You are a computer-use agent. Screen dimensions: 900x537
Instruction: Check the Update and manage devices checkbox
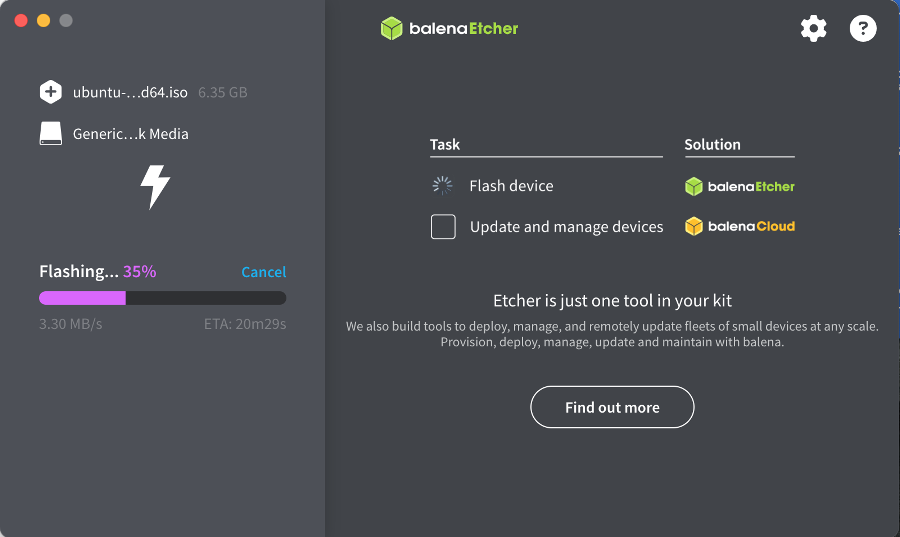[x=443, y=227]
